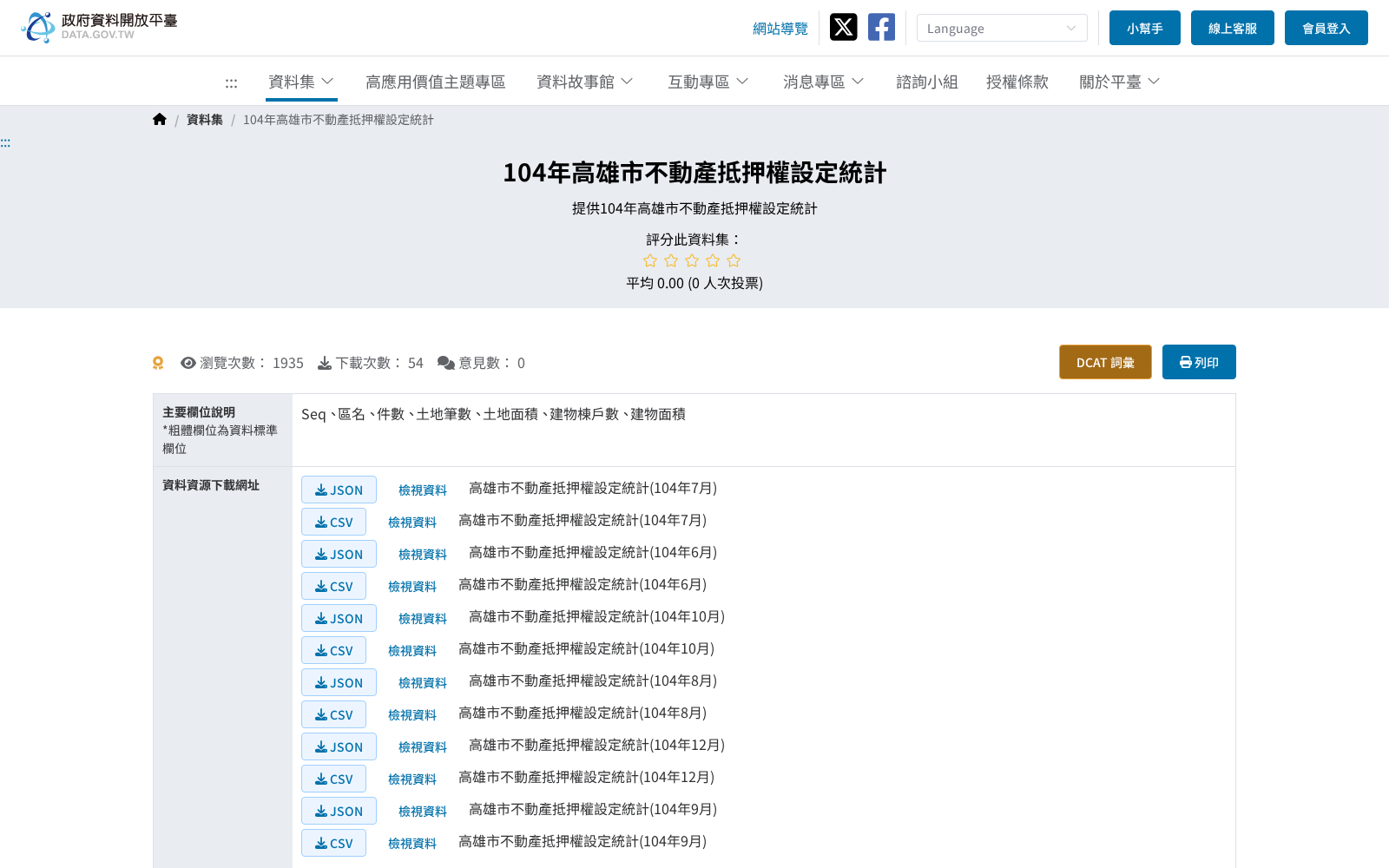Expand the 消息專區 menu

coord(823,82)
